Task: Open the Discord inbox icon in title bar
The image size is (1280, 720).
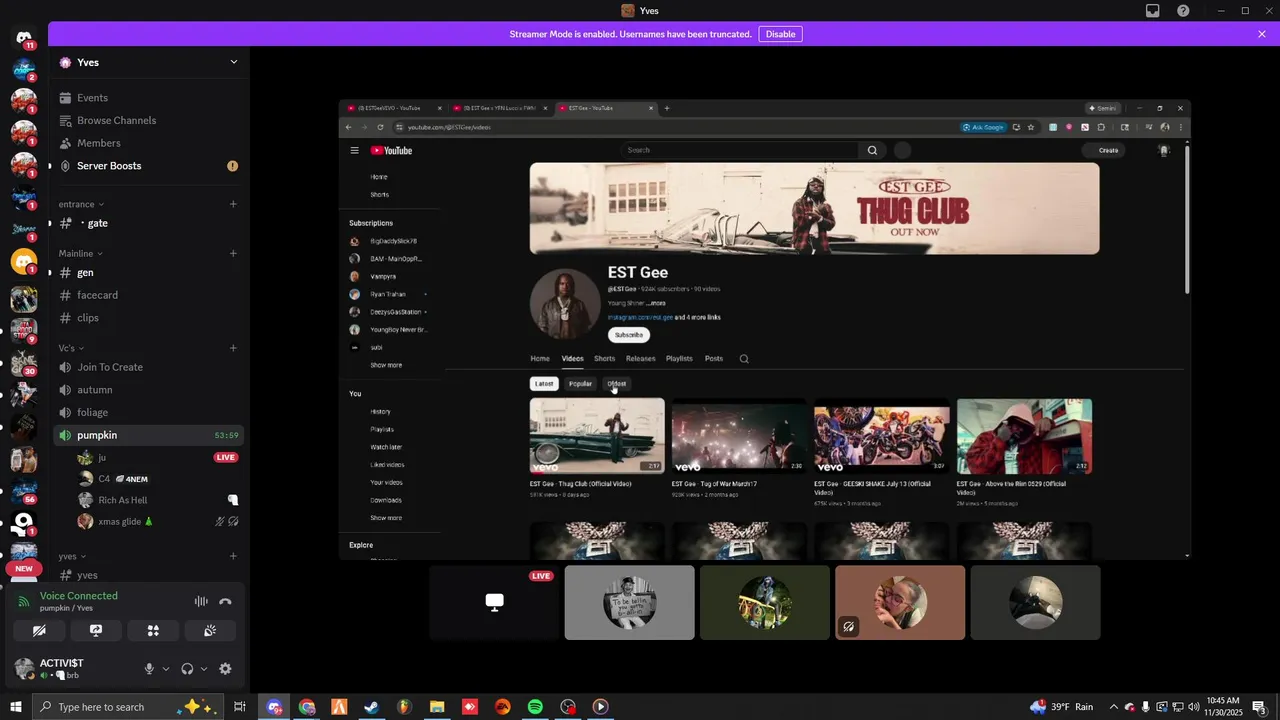Action: pyautogui.click(x=1153, y=11)
